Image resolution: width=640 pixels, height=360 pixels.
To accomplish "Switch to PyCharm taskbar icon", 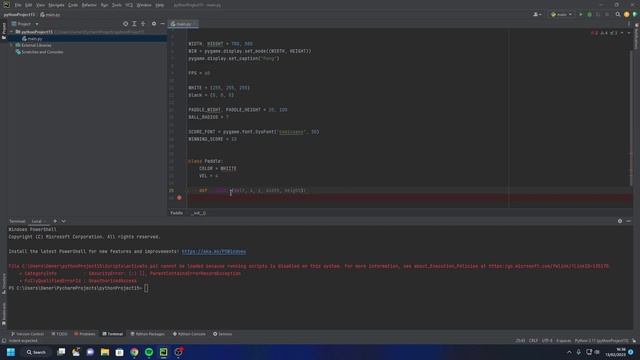I will click(x=164, y=352).
